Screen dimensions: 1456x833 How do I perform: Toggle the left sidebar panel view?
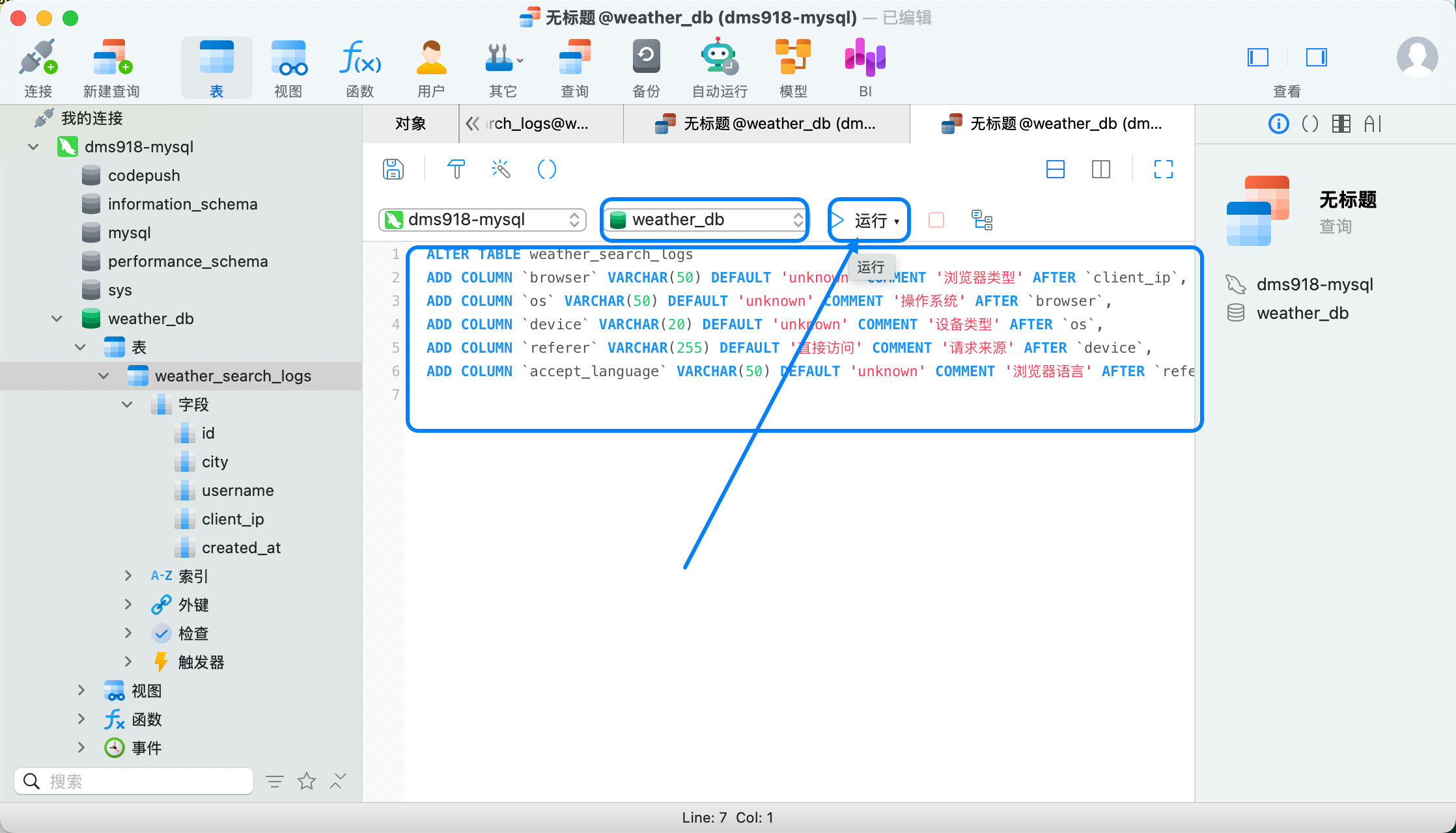[1257, 57]
